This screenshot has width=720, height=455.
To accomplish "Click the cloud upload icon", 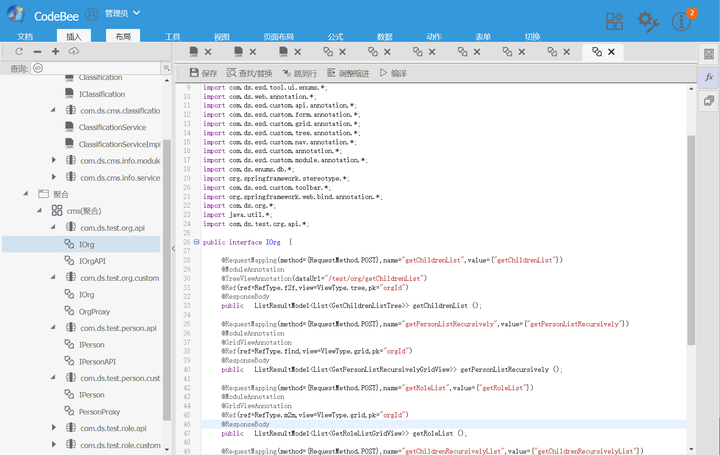I will pos(74,51).
